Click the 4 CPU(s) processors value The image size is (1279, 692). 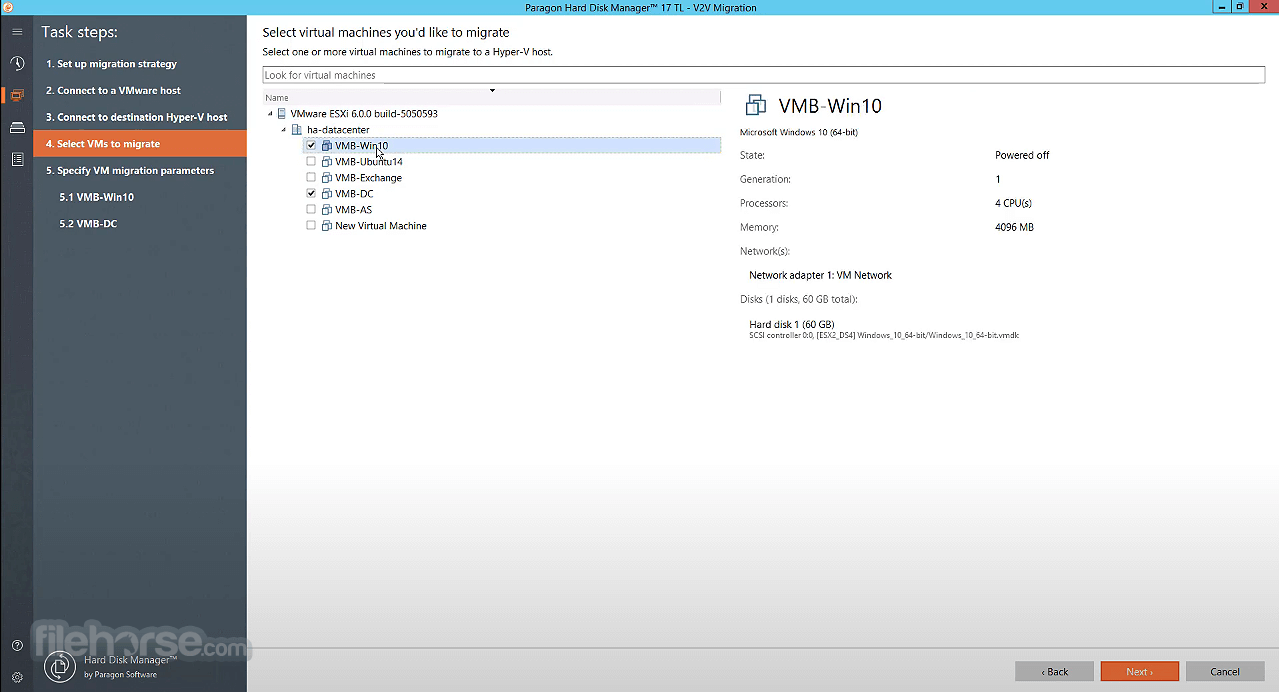pyautogui.click(x=1013, y=204)
